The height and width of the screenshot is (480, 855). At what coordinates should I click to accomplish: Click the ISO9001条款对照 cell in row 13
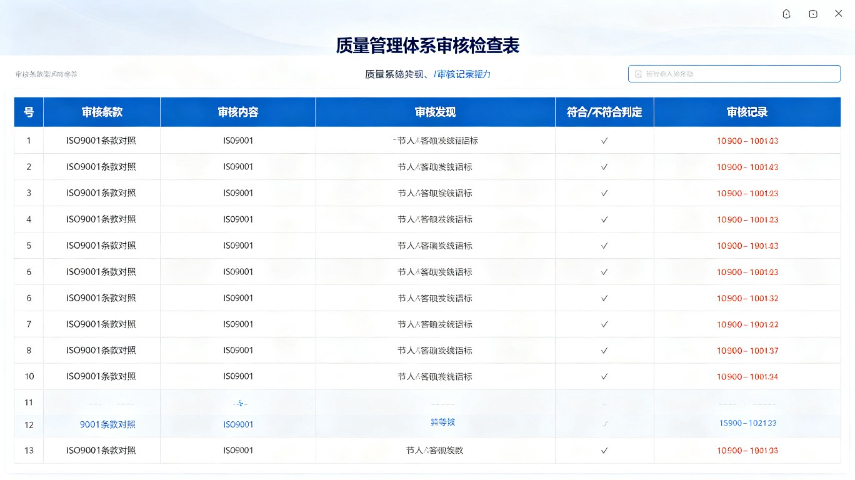click(x=101, y=451)
